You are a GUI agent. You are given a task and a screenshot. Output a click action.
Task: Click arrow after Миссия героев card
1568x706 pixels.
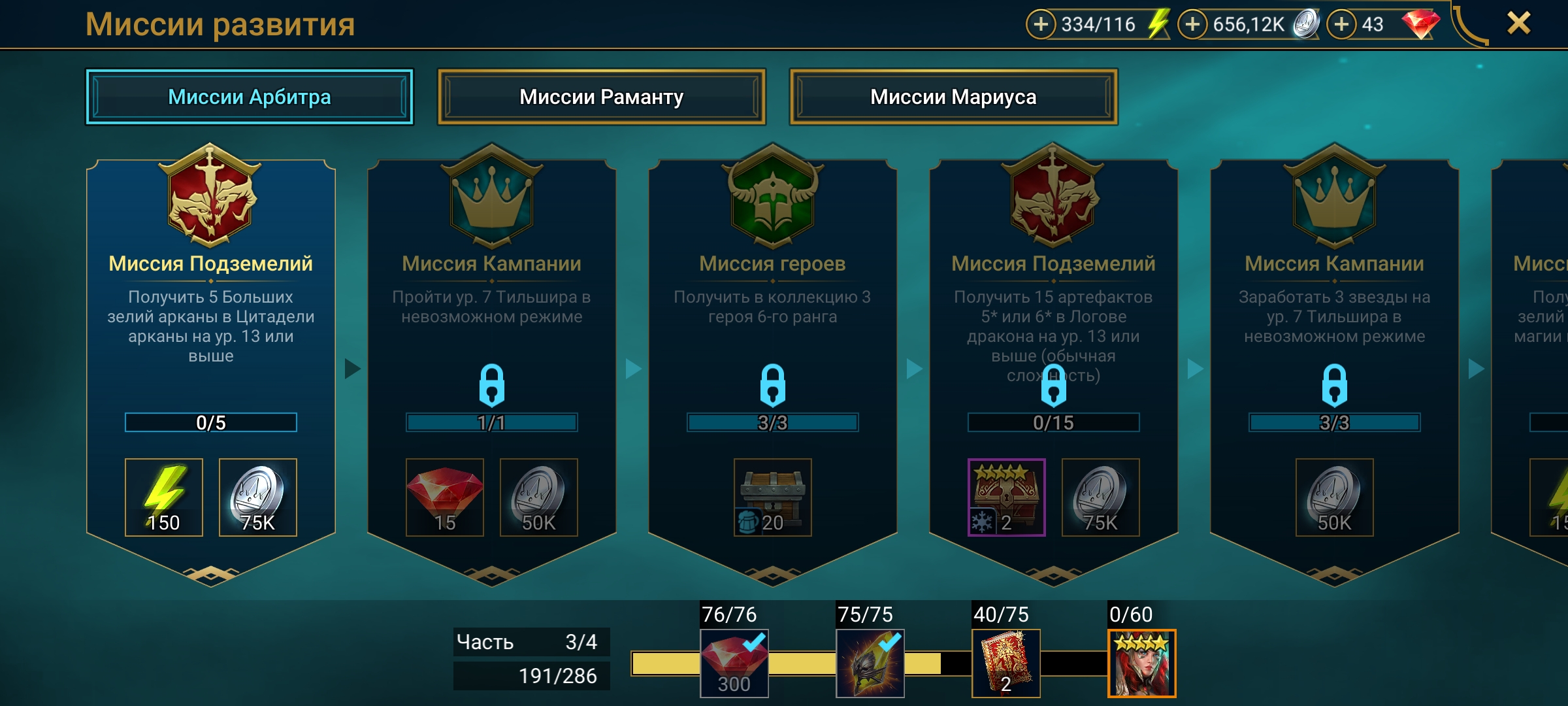click(914, 369)
